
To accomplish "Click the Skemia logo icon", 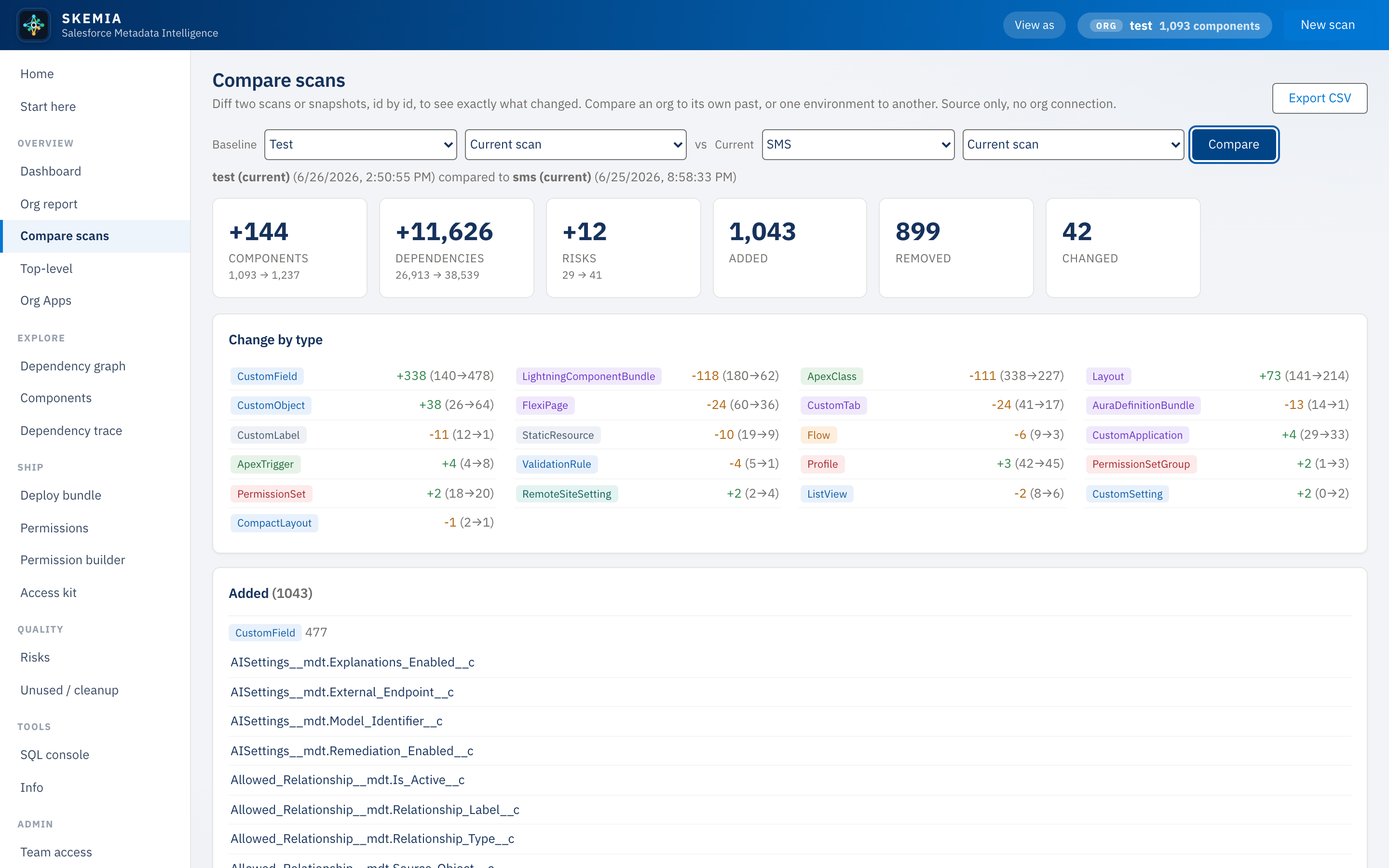I will pyautogui.click(x=34, y=25).
